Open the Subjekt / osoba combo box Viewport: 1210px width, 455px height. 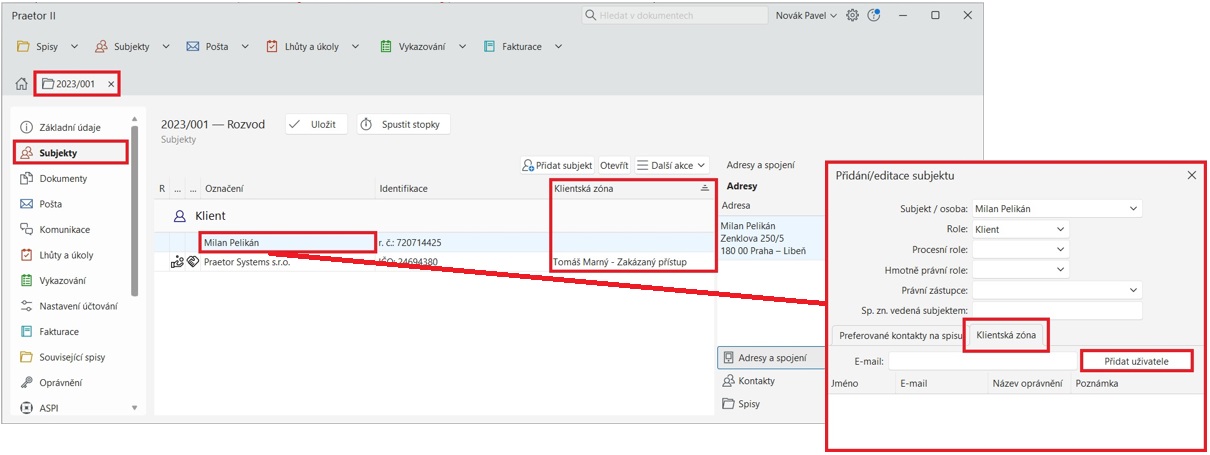pos(1056,209)
